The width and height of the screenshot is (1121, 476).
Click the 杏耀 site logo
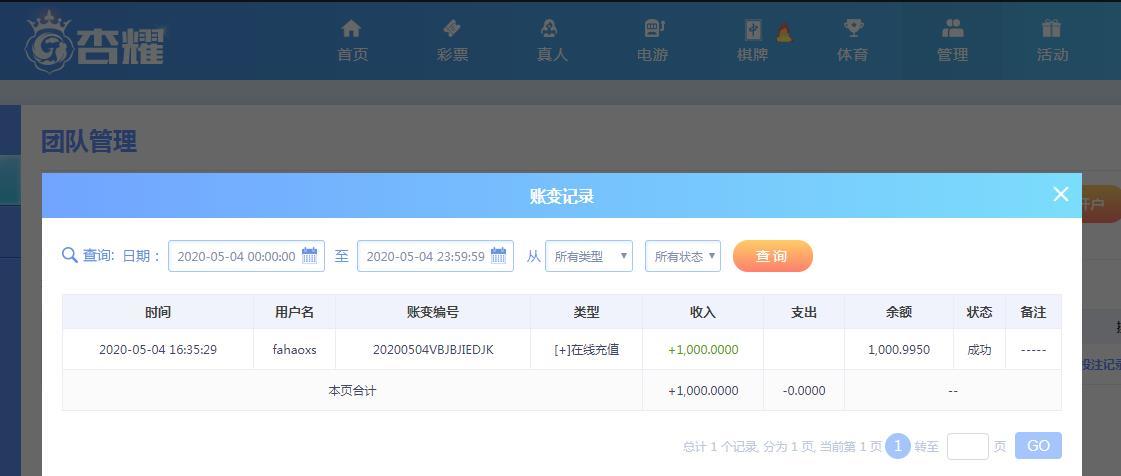[x=95, y=41]
